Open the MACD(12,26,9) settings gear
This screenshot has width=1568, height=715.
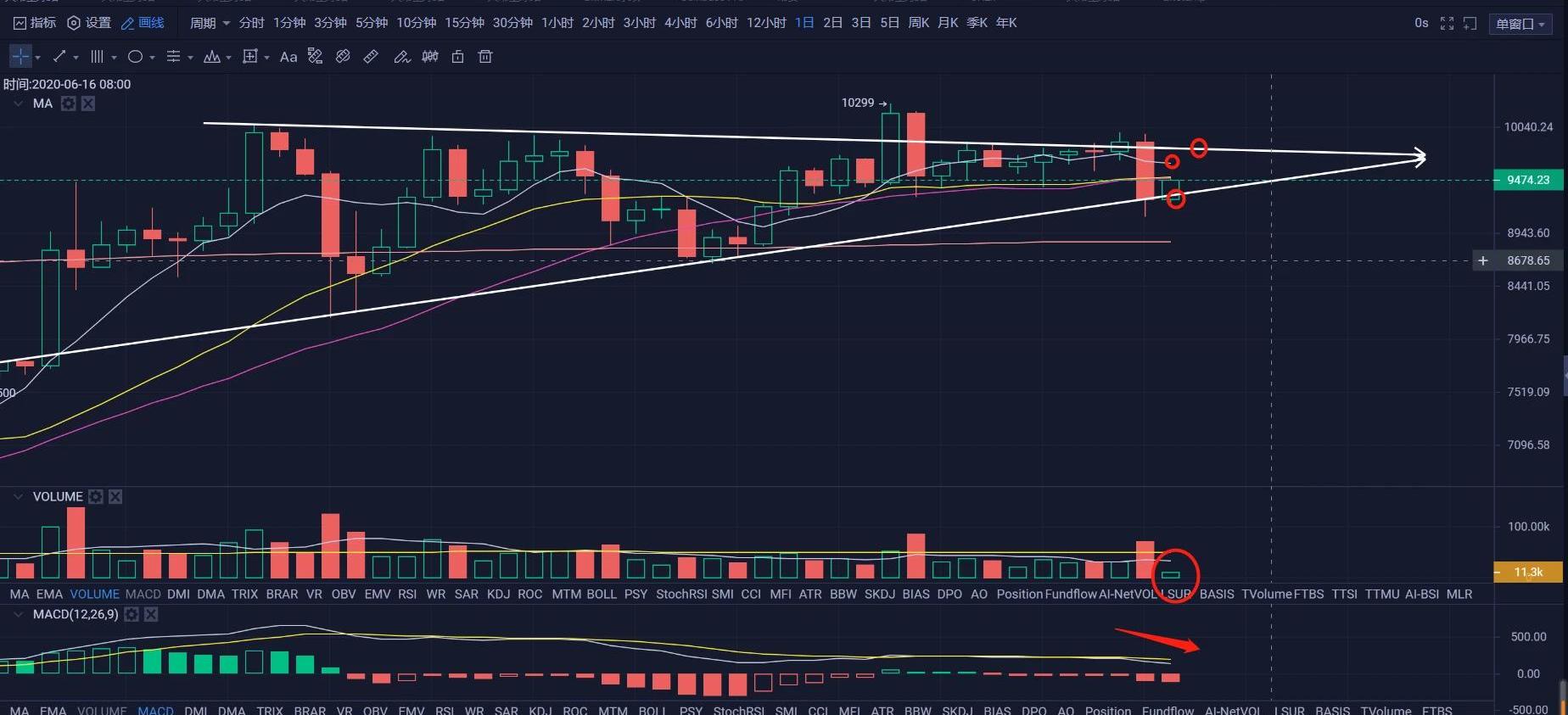(x=132, y=614)
